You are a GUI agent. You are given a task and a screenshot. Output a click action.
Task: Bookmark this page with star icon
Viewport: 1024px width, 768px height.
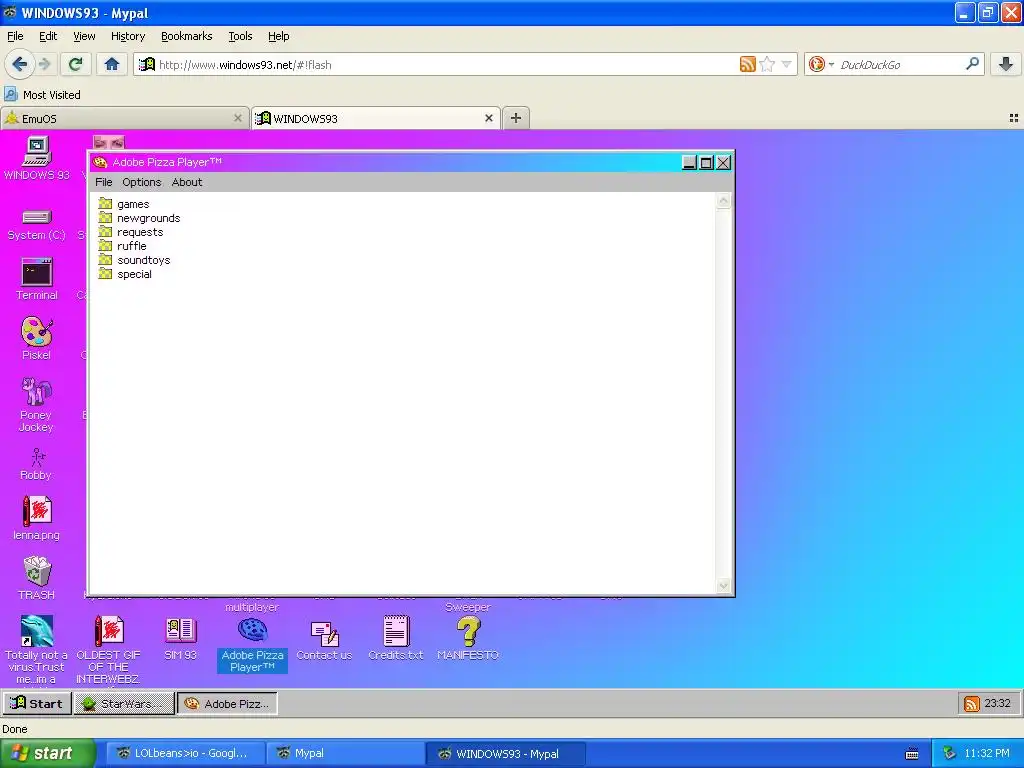coord(767,64)
